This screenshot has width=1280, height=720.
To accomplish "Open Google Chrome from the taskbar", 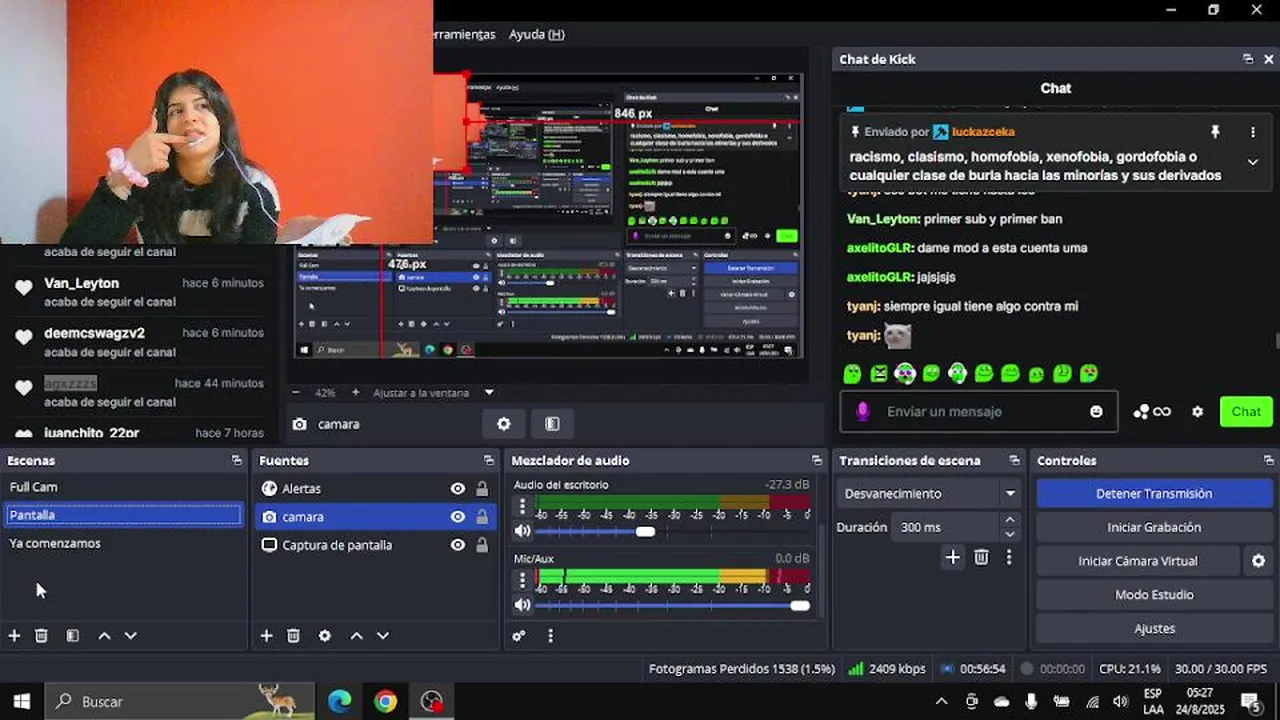I will [385, 702].
